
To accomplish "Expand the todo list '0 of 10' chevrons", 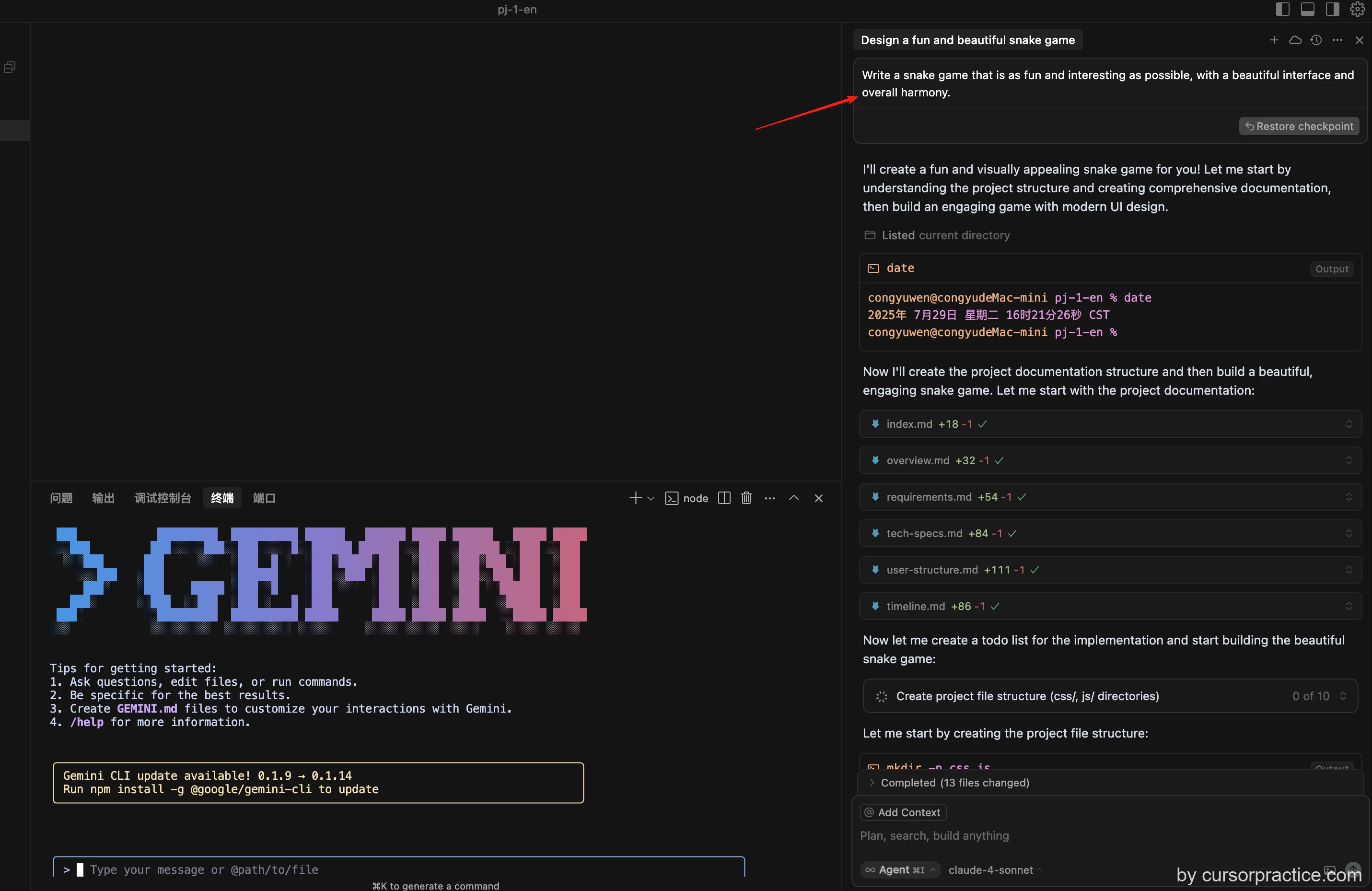I will pos(1343,696).
